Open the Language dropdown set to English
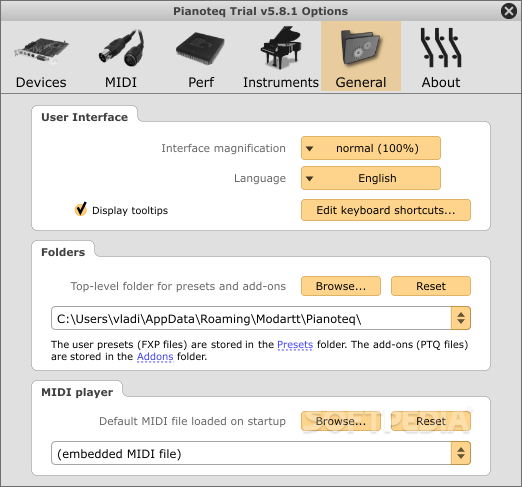The image size is (522, 487). pyautogui.click(x=371, y=178)
